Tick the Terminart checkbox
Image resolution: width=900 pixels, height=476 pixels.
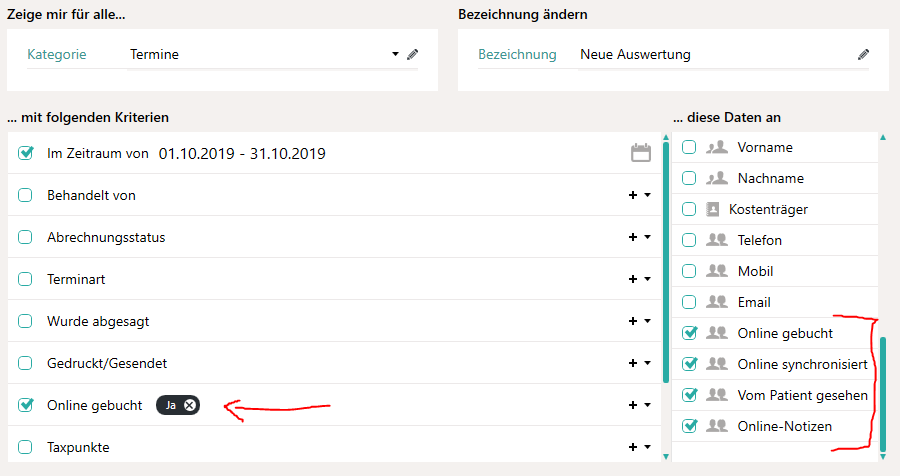point(25,279)
